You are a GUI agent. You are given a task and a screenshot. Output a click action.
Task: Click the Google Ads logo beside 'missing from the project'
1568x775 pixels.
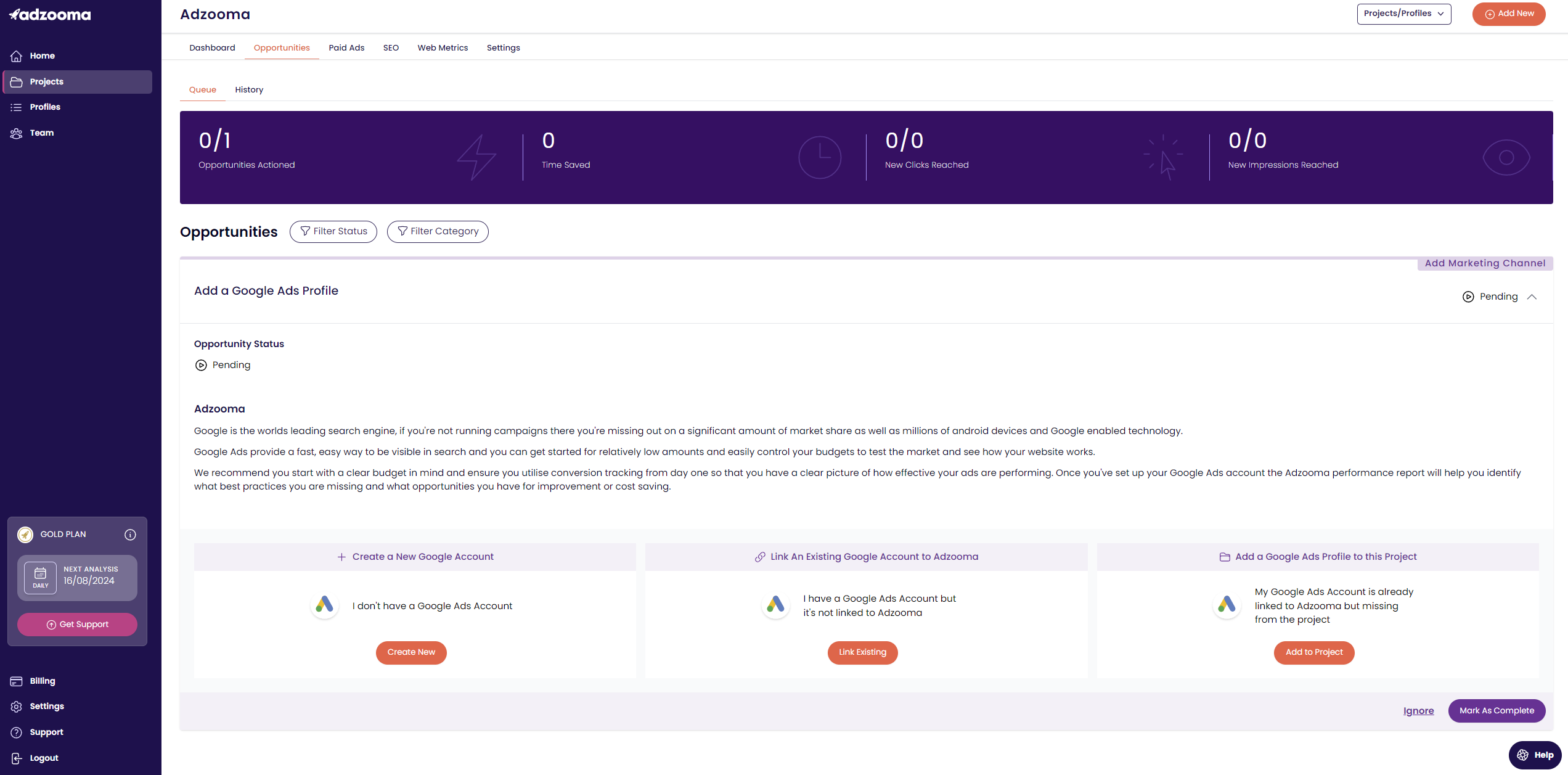tap(1227, 605)
